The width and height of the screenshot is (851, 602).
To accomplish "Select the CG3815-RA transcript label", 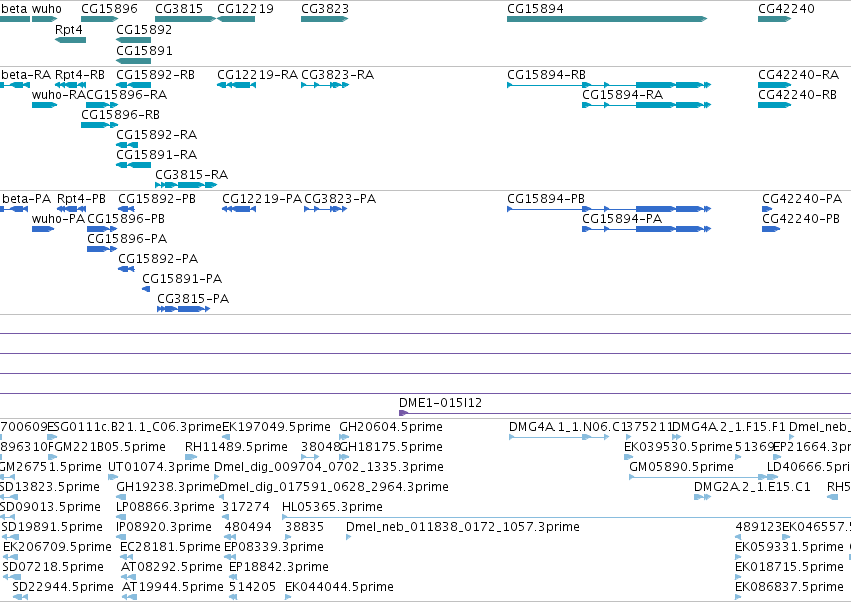I will (192, 175).
